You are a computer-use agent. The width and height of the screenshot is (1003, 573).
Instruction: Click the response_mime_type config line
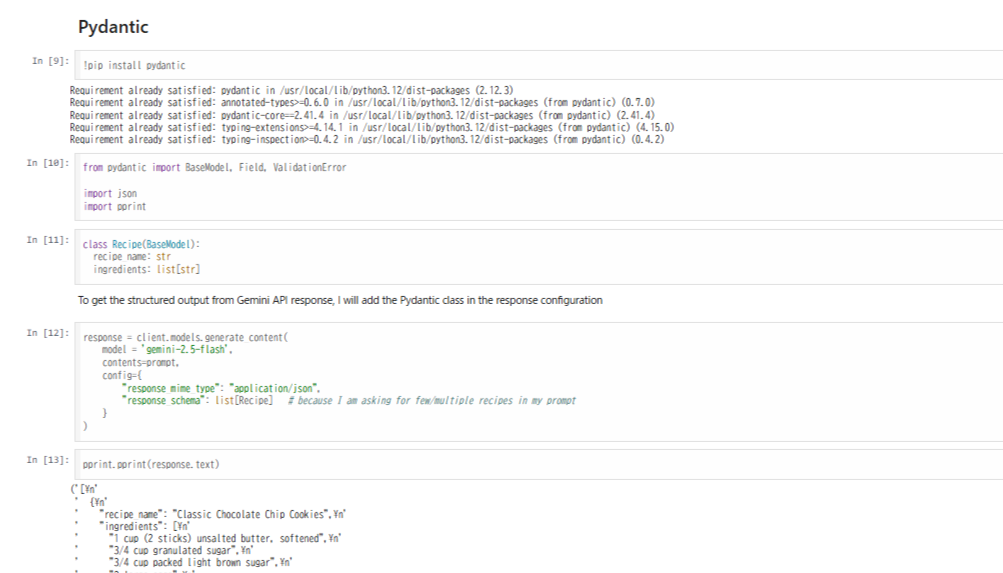click(221, 388)
